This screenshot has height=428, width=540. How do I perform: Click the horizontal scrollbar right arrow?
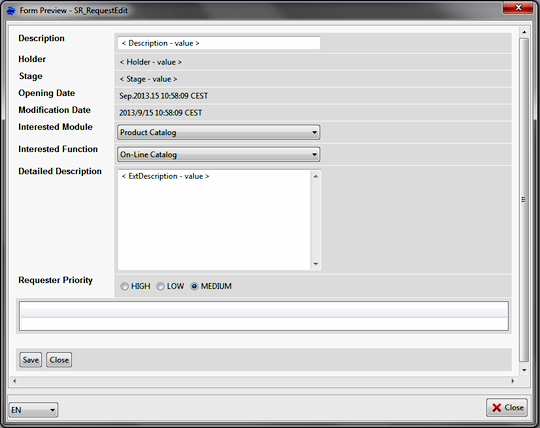pos(512,381)
